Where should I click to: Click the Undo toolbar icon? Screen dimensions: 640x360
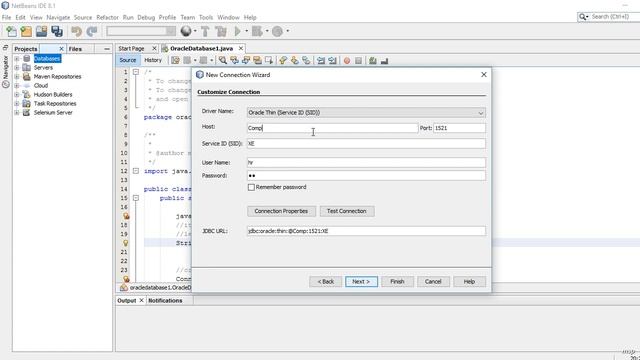(76, 31)
